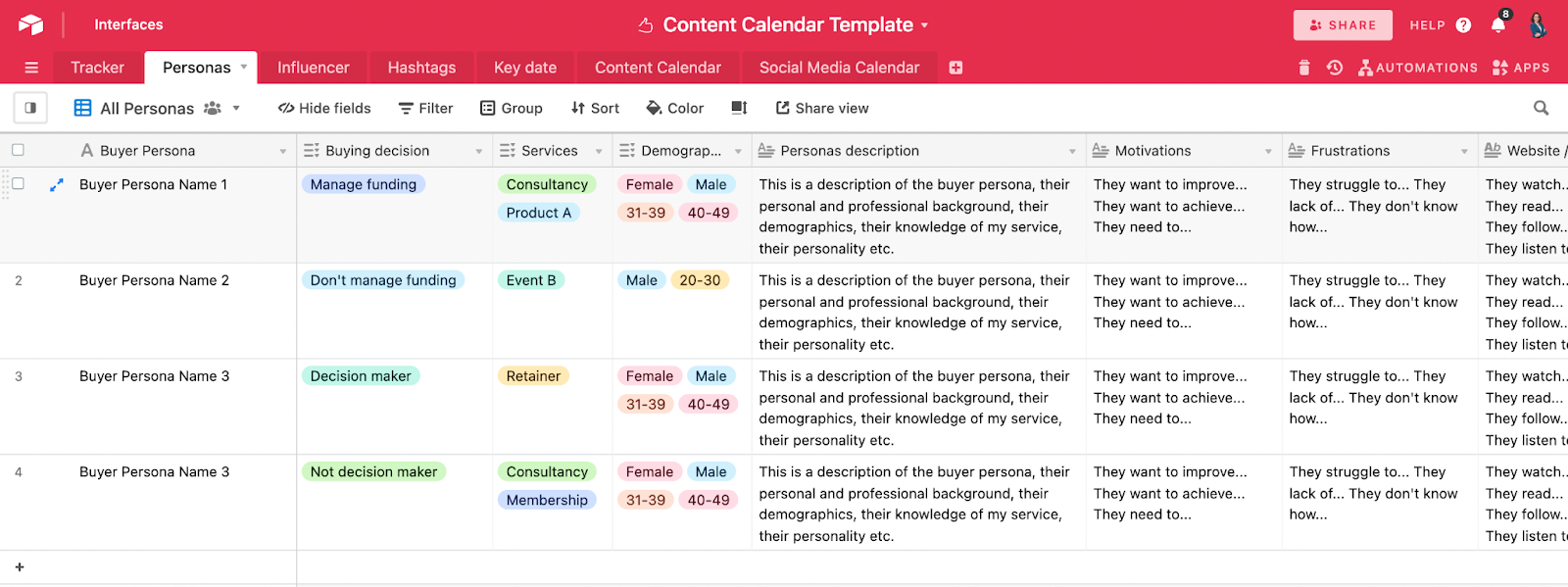
Task: Open Buying decision column dropdown
Action: click(x=479, y=151)
